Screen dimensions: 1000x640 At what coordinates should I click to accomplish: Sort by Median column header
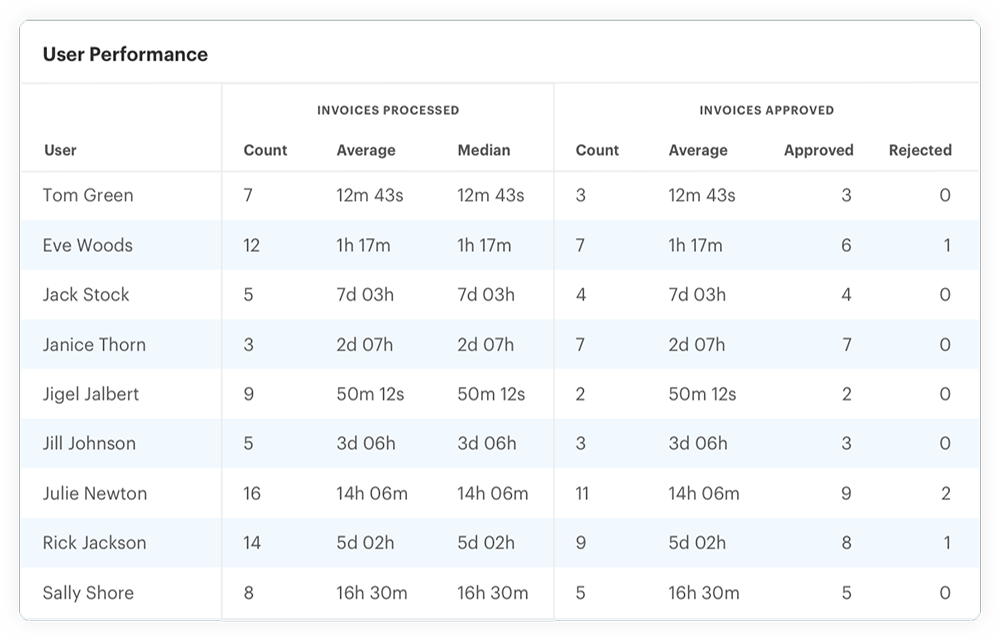click(483, 150)
